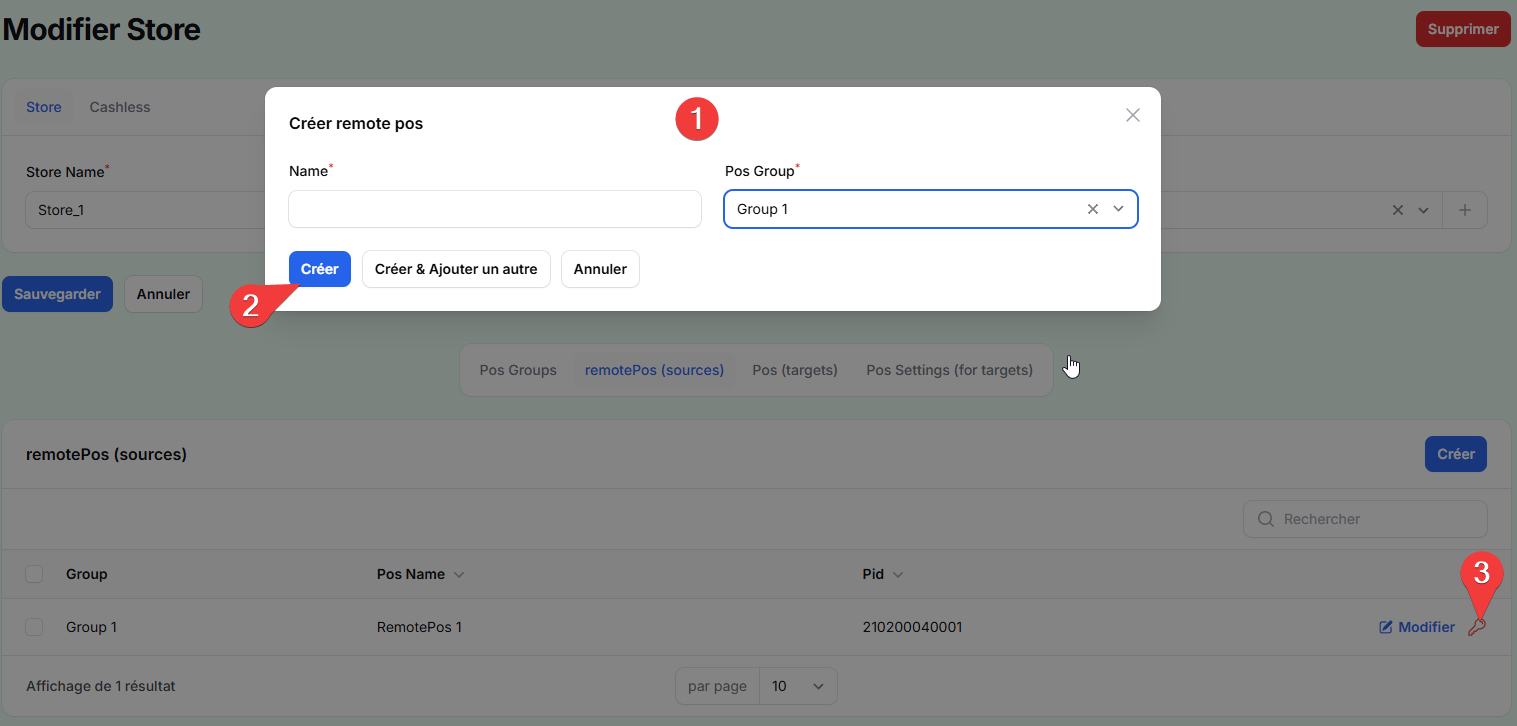Click the red Supprimer button
1517x726 pixels.
tap(1463, 29)
